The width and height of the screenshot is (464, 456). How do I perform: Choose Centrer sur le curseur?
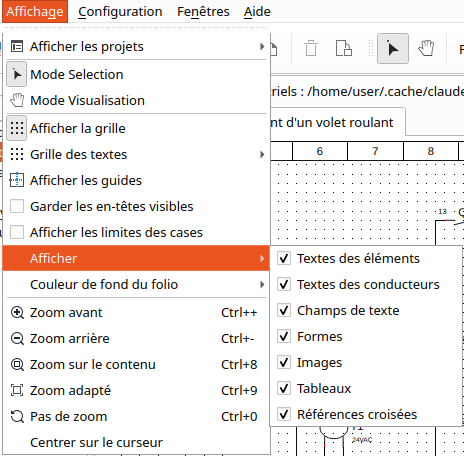tap(136, 443)
